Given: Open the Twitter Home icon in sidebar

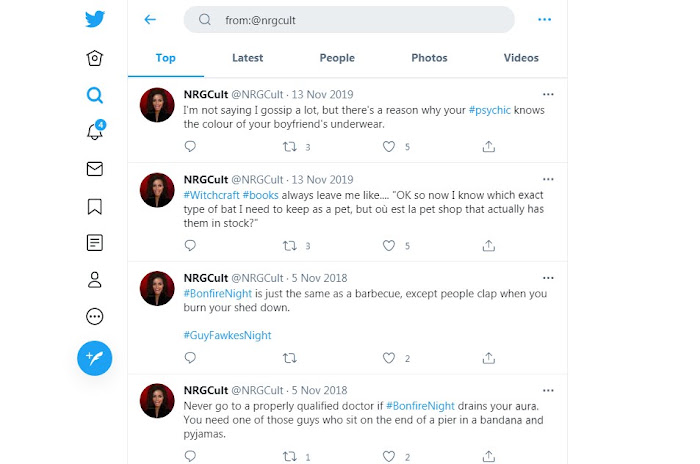Looking at the screenshot, I should [95, 58].
